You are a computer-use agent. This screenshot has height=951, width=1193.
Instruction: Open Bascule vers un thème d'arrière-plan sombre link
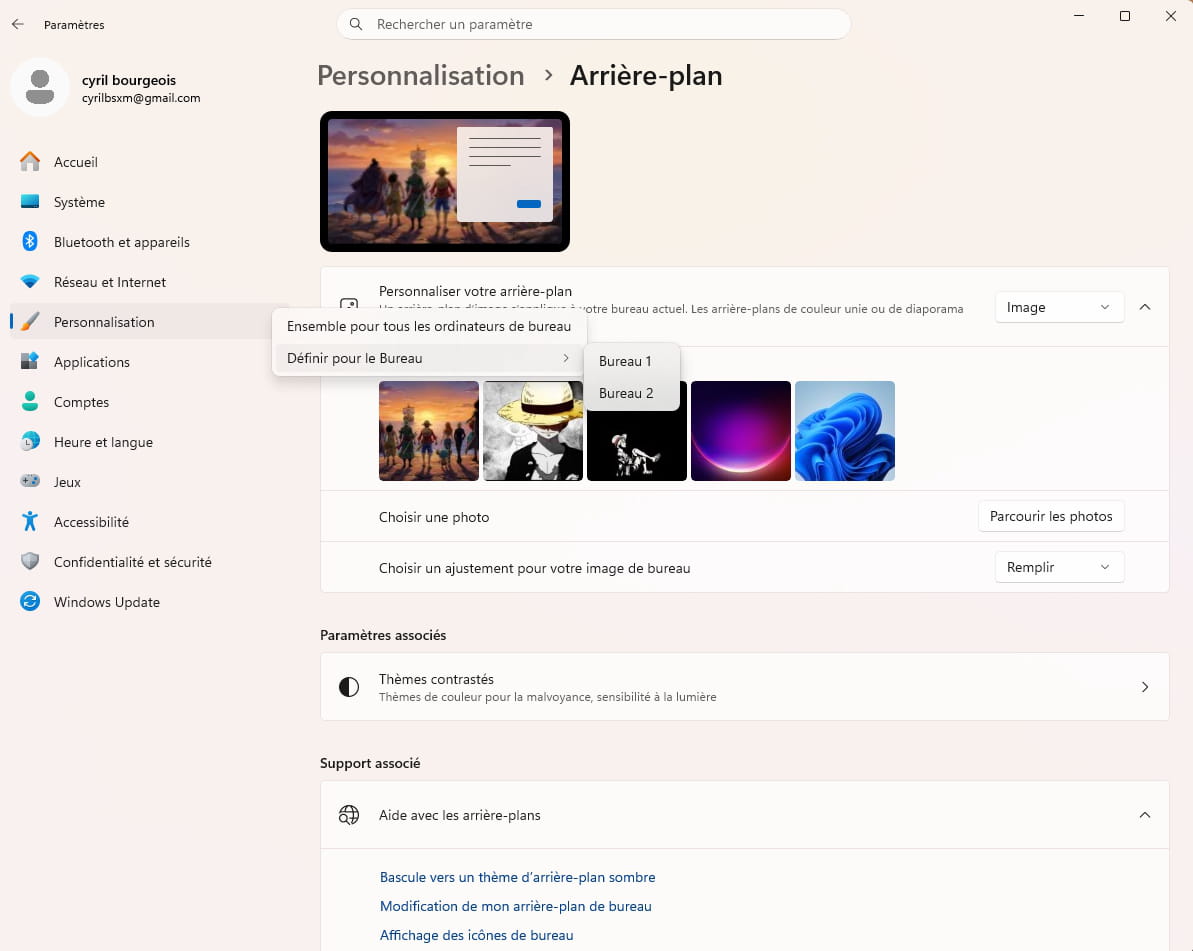coord(517,877)
